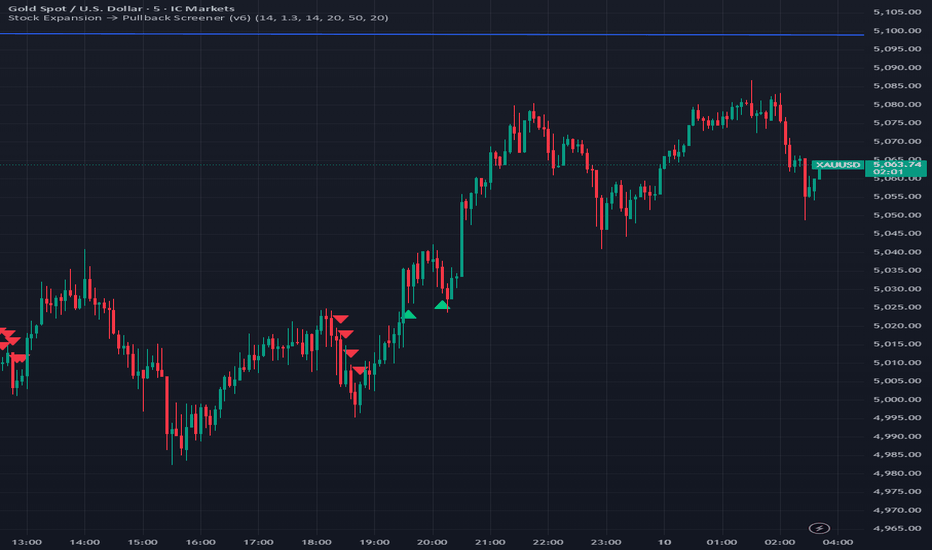932x550 pixels.
Task: Click the 5,050.00 price scale label
Action: pos(896,215)
